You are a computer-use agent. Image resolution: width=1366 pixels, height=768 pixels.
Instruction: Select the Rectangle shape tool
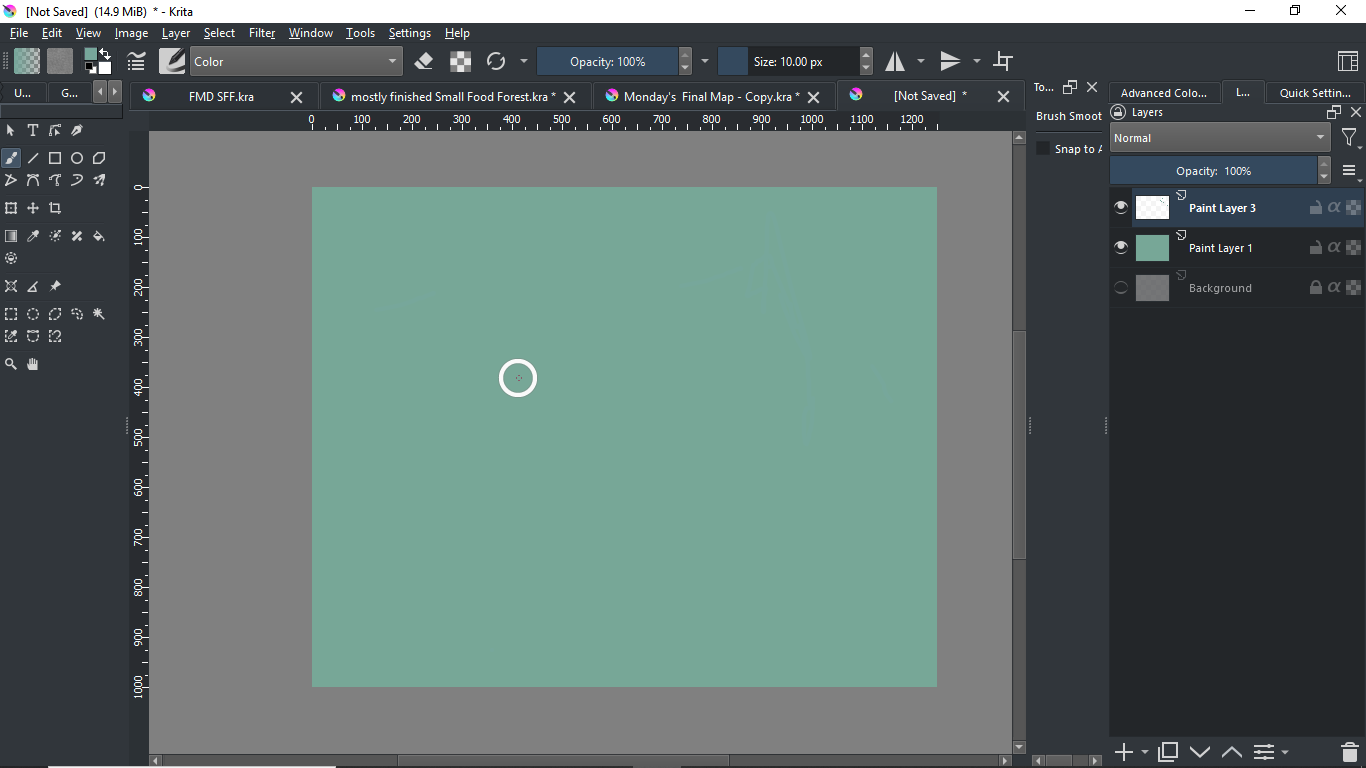(x=55, y=158)
